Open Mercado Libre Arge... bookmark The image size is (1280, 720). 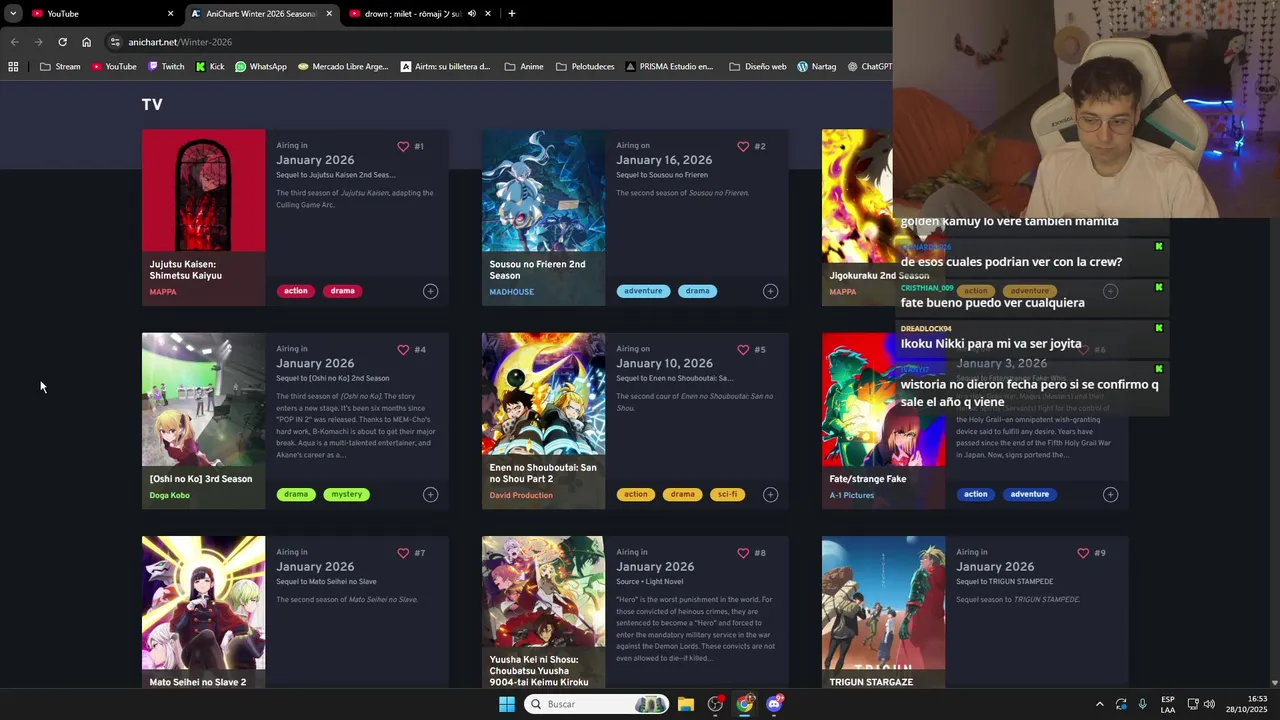343,67
